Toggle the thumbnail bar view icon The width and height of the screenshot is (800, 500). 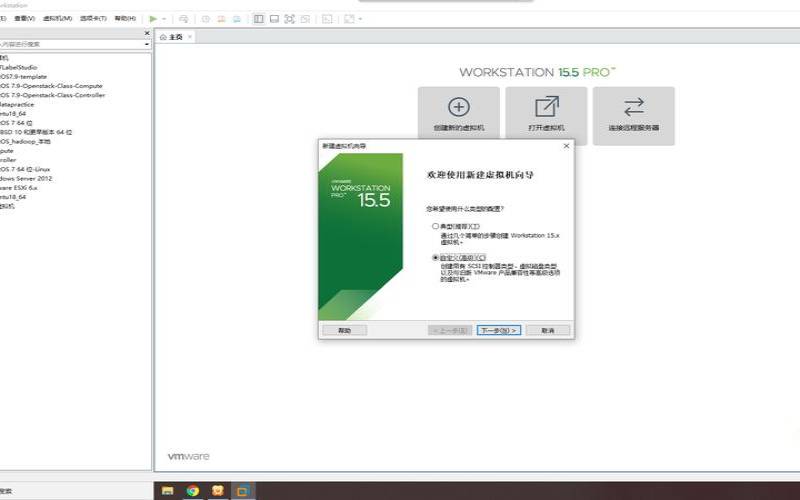pyautogui.click(x=274, y=19)
